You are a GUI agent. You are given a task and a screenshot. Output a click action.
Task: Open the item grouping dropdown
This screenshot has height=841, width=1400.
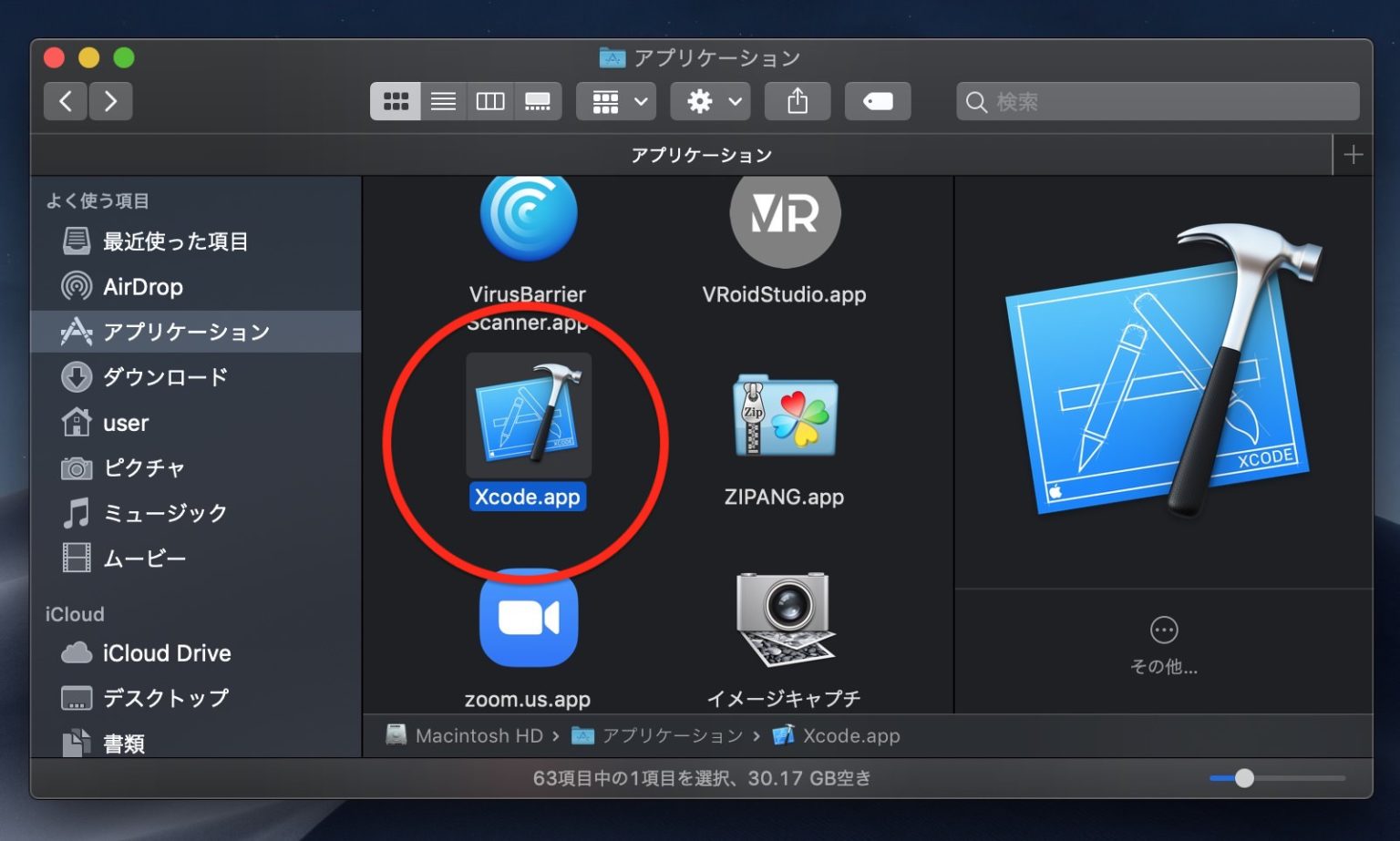click(615, 101)
